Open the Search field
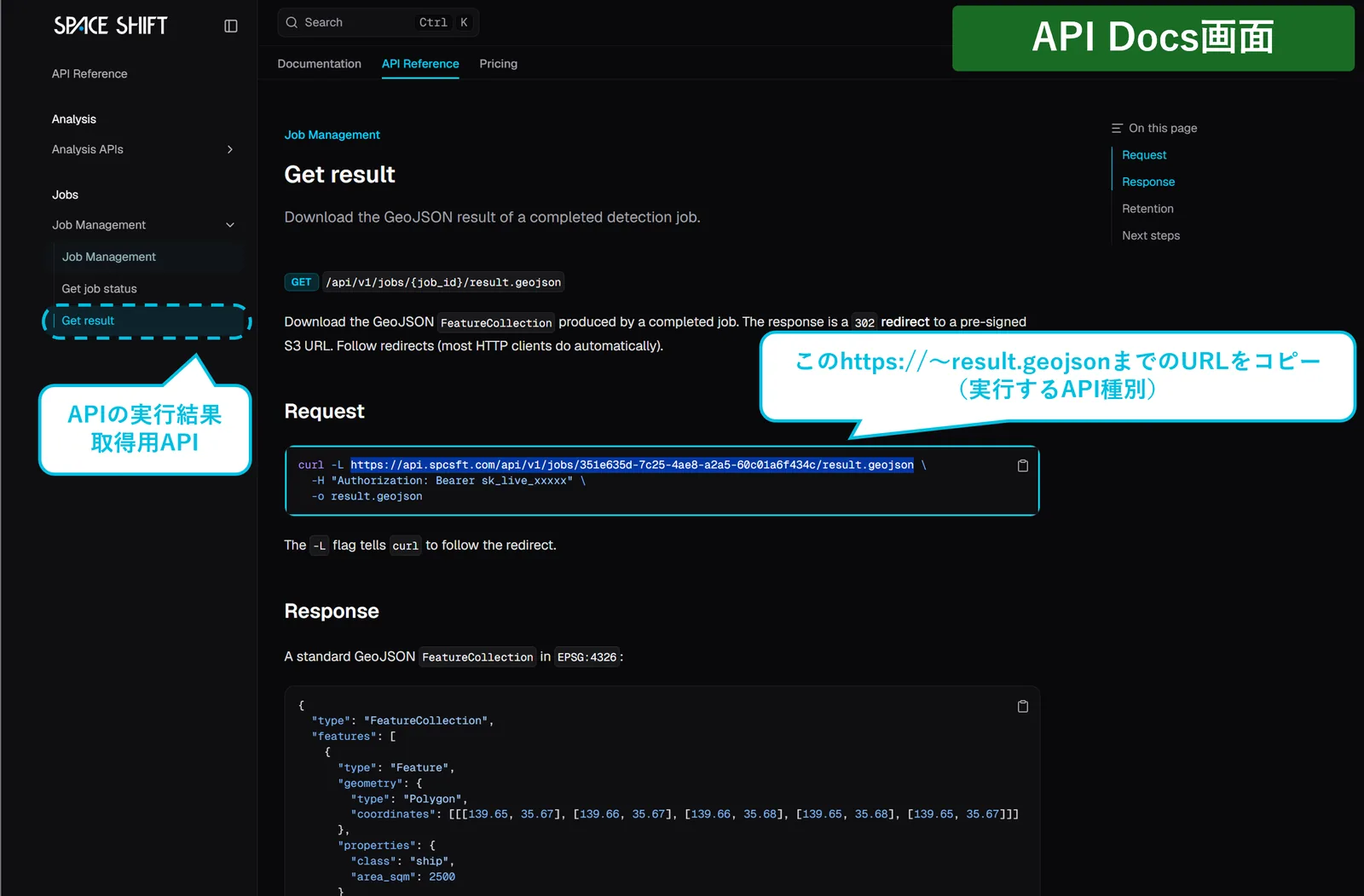 tap(378, 22)
